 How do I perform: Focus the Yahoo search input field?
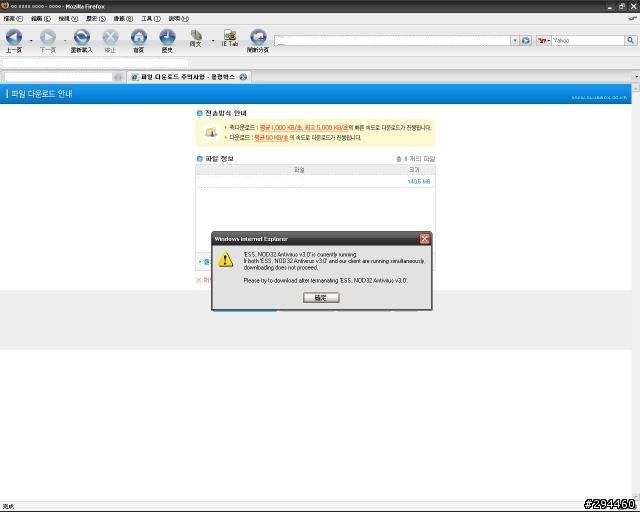pos(588,40)
